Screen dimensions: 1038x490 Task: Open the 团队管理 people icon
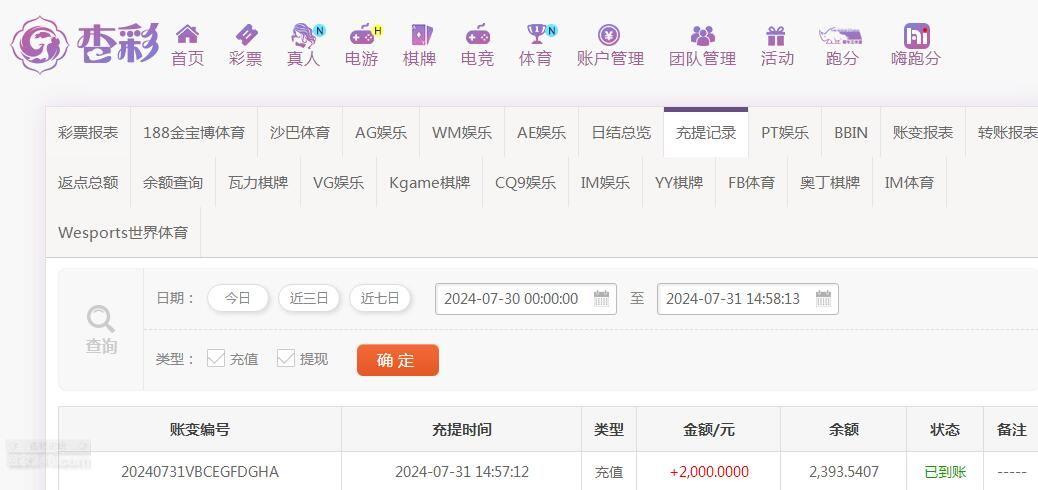tap(702, 35)
